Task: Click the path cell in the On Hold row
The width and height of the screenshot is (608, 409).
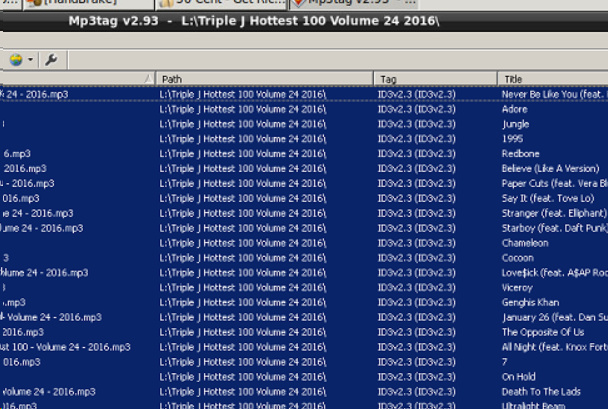Action: [243, 377]
